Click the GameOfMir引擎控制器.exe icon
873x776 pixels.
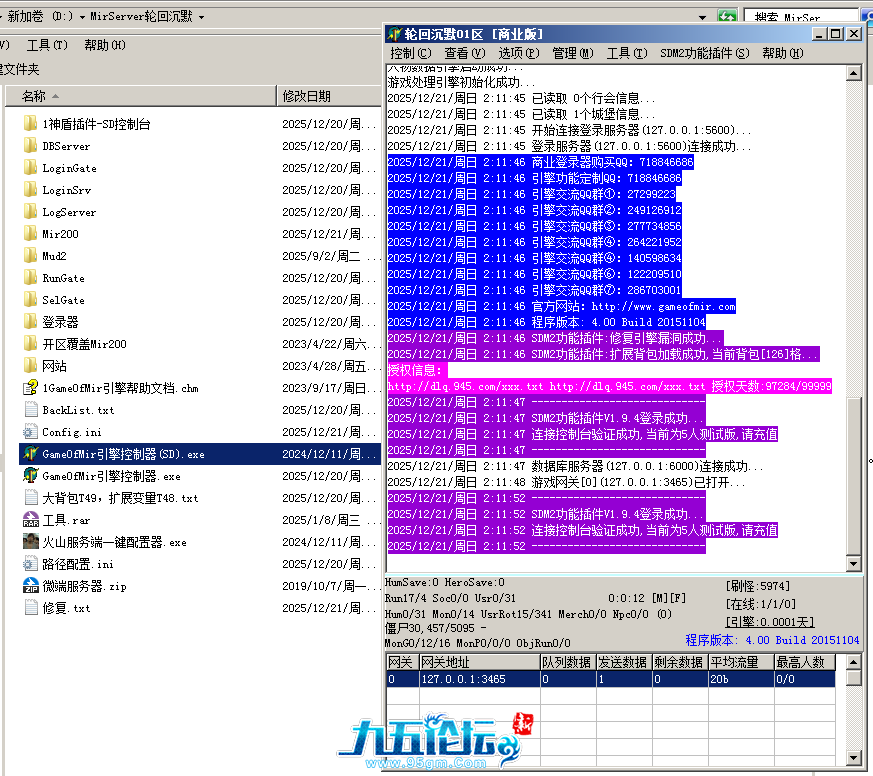30,476
